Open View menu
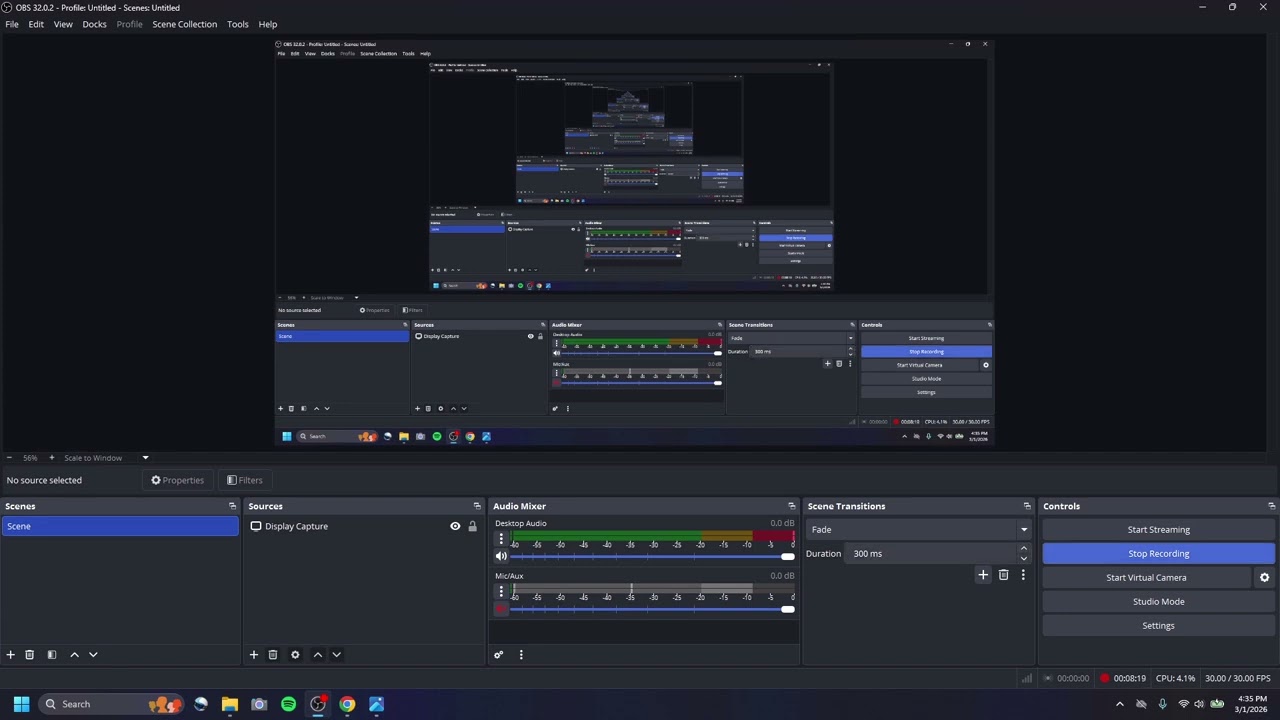The width and height of the screenshot is (1280, 720). [63, 24]
